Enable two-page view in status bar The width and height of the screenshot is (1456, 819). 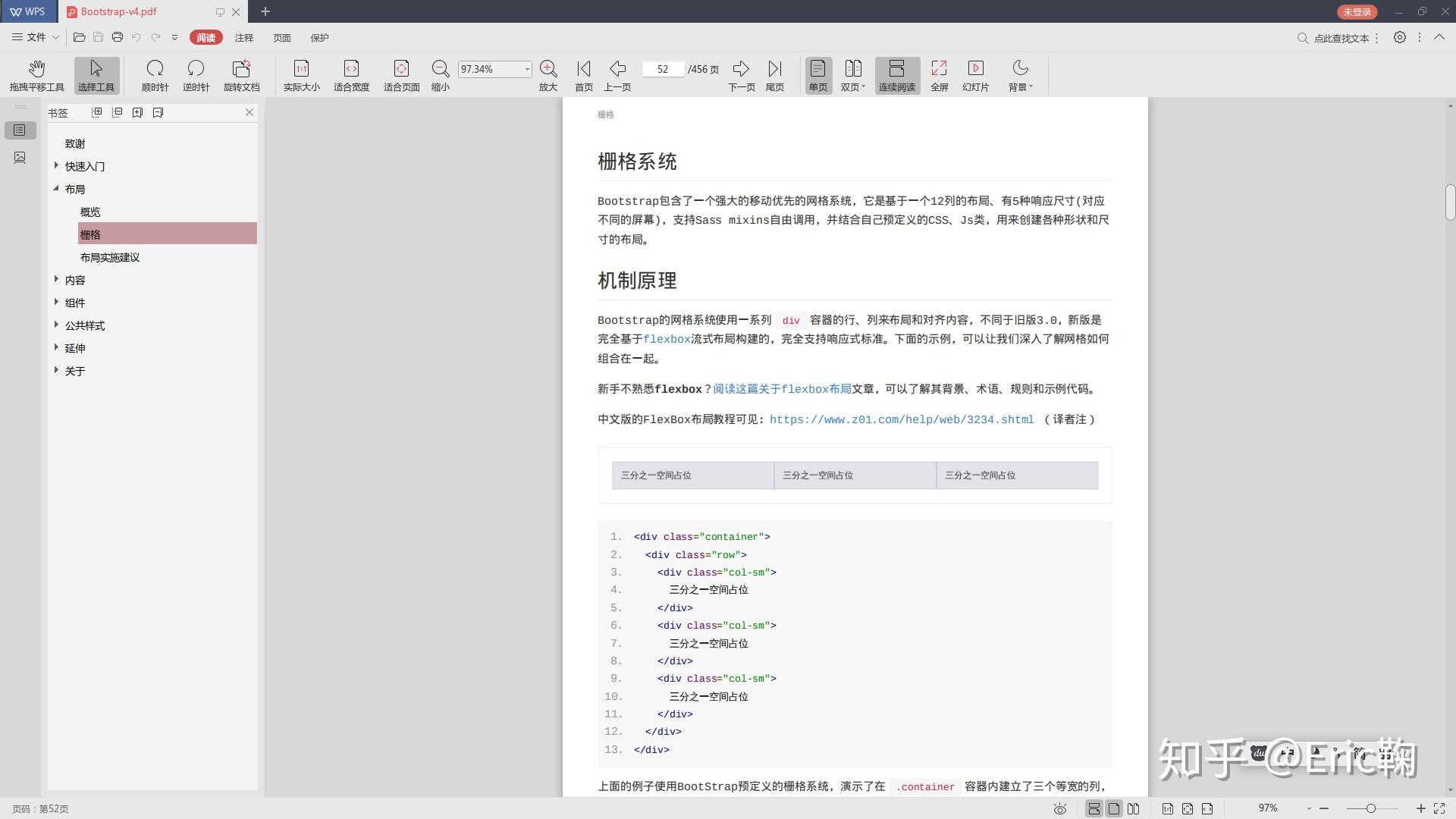pos(1133,808)
